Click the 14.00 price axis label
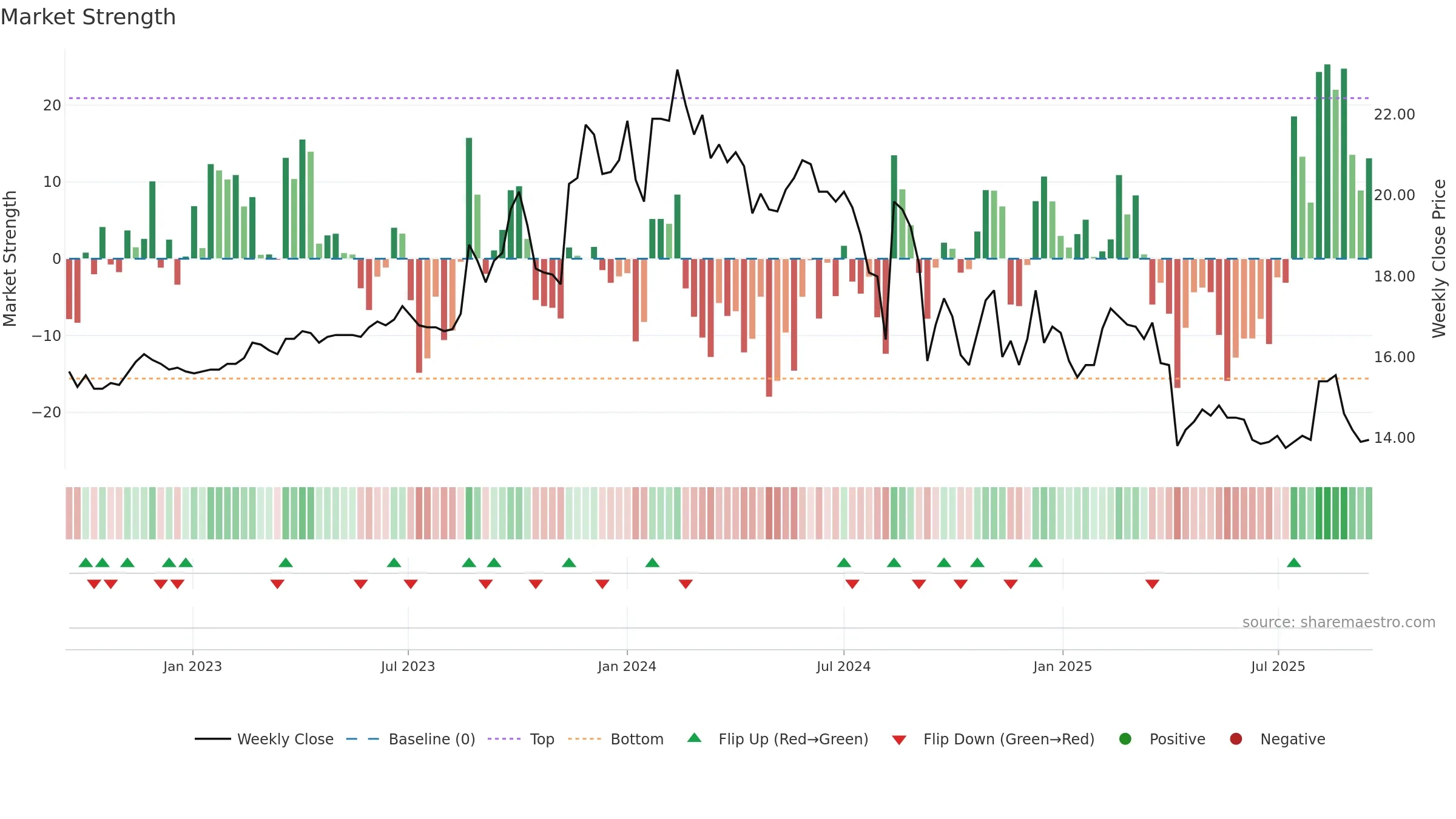The height and width of the screenshot is (819, 1456). 1394,437
